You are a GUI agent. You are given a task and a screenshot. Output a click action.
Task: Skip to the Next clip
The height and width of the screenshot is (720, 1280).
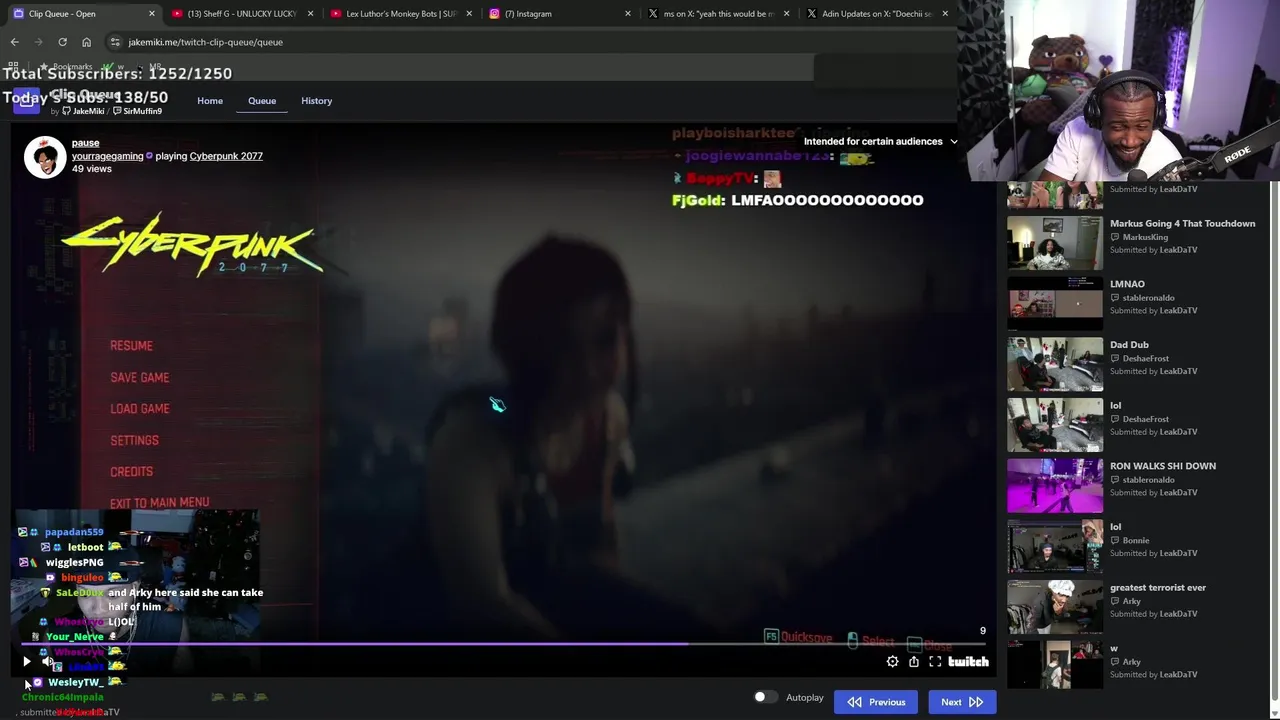(962, 702)
